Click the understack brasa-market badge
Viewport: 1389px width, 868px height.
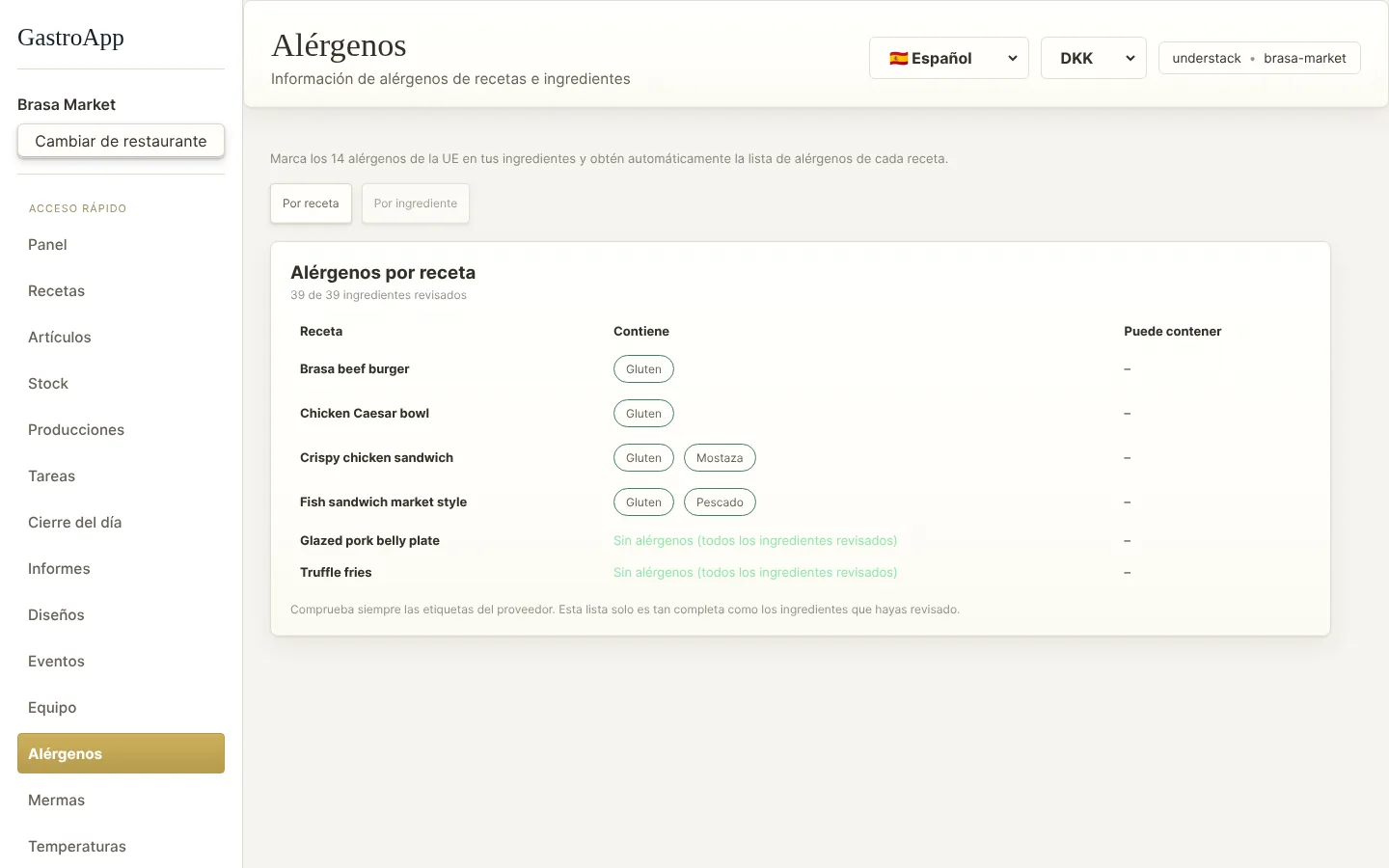click(1259, 58)
